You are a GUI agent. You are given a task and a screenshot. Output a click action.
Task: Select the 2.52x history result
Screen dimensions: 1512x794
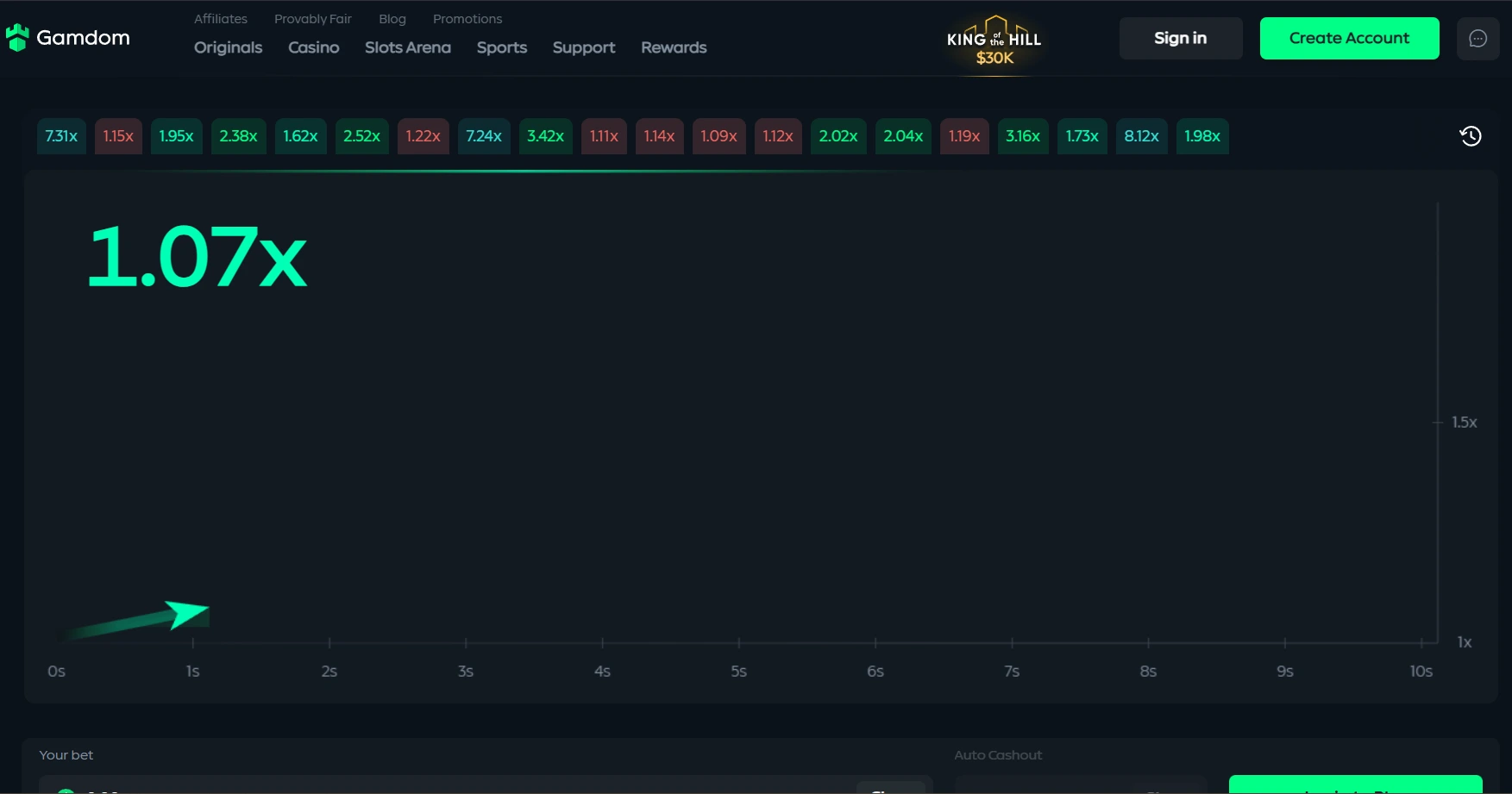point(361,136)
